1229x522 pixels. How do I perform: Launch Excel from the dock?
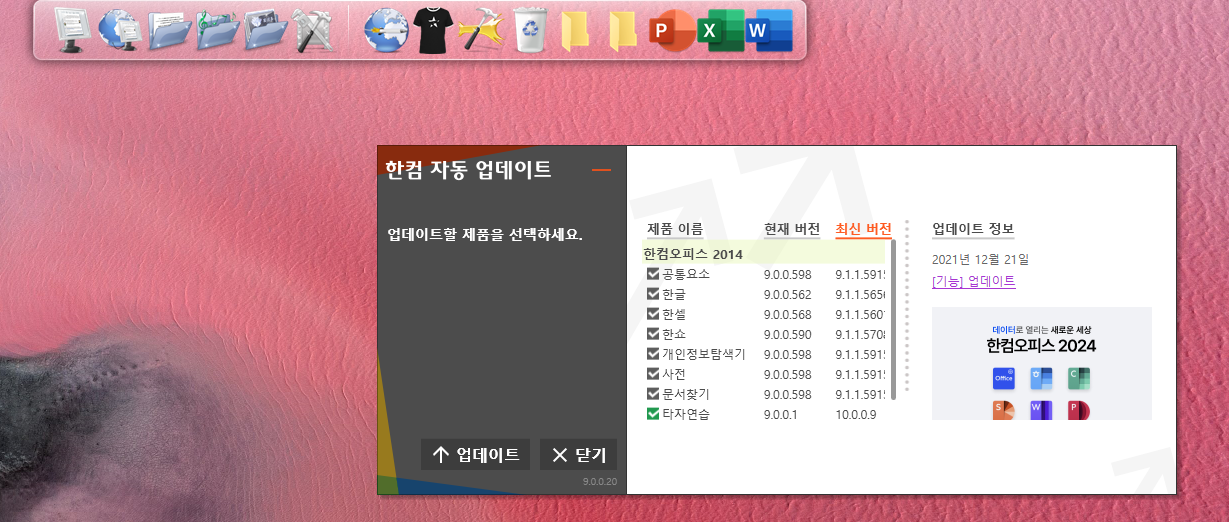click(x=720, y=31)
